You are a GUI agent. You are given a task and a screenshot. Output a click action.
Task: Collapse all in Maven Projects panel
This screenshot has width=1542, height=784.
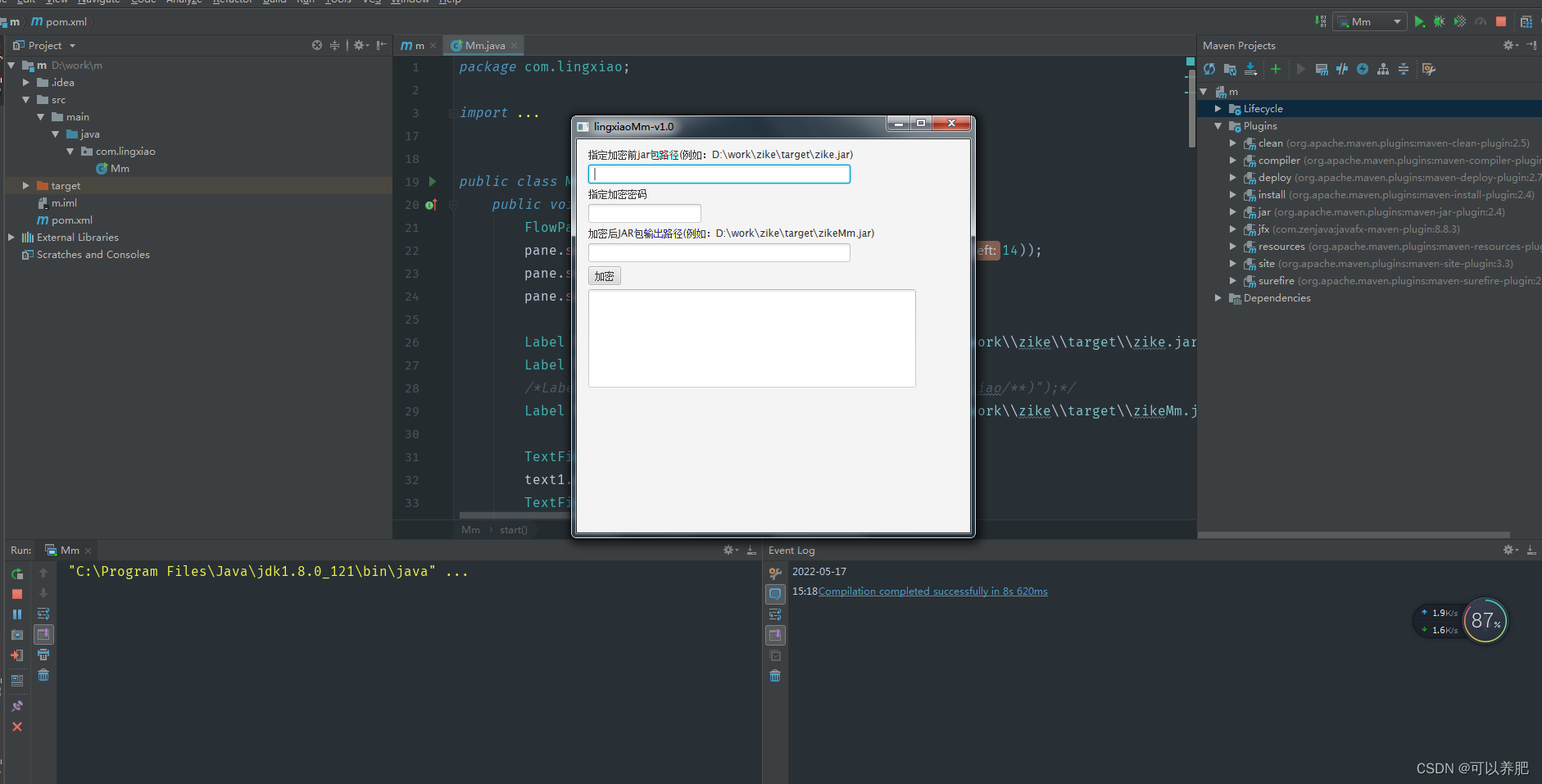[1404, 69]
